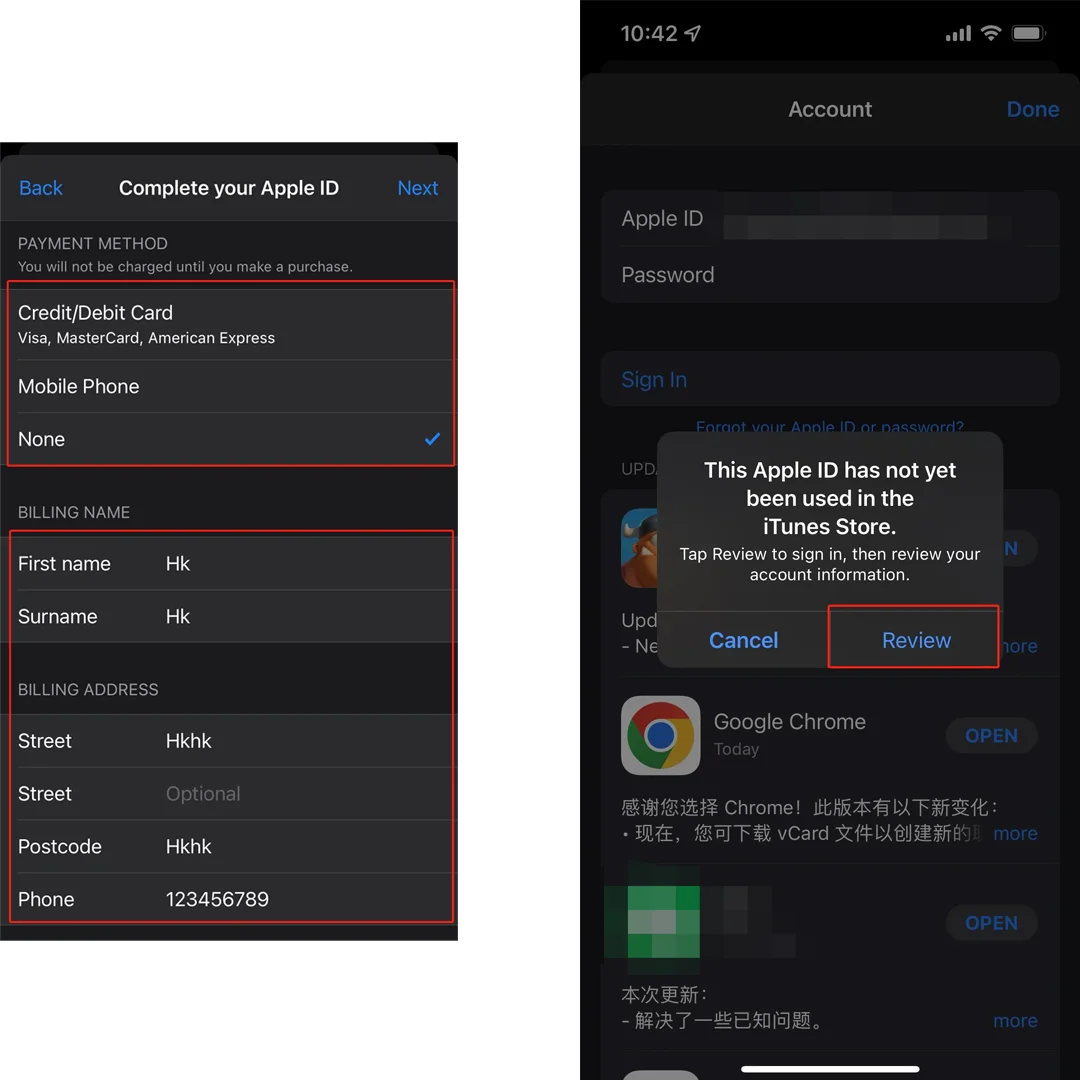Tap the Wi-Fi icon in the status bar
1080x1080 pixels.
coord(991,33)
